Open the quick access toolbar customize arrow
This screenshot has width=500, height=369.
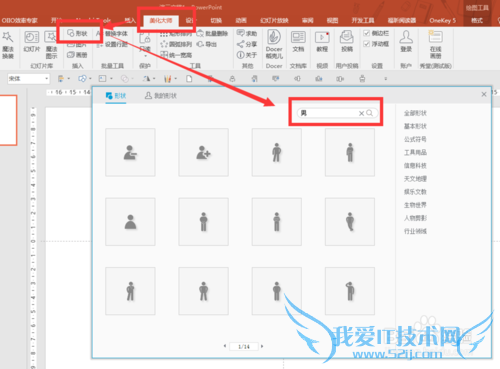point(386,79)
